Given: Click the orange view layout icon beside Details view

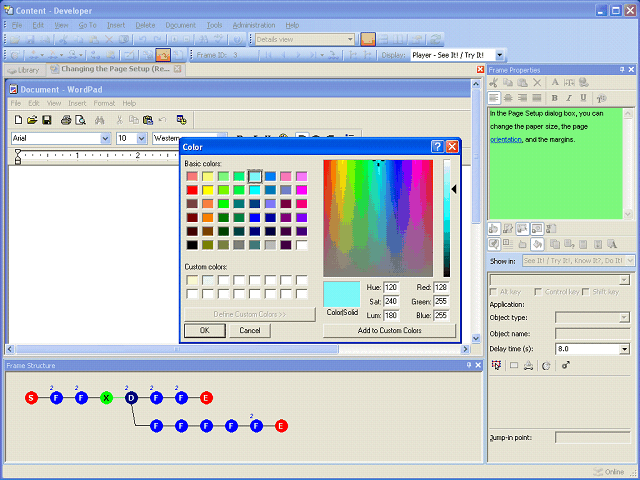Looking at the screenshot, I should coord(368,40).
